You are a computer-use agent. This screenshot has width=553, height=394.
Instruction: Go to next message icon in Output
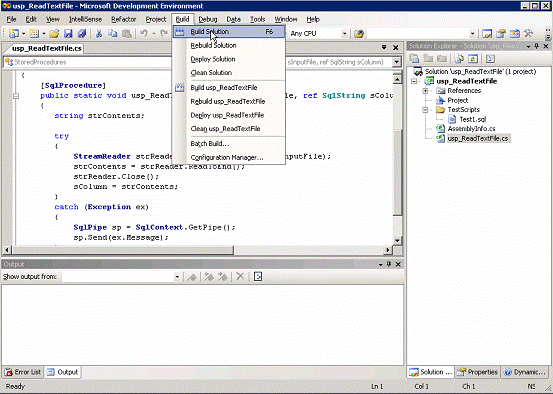[x=222, y=277]
